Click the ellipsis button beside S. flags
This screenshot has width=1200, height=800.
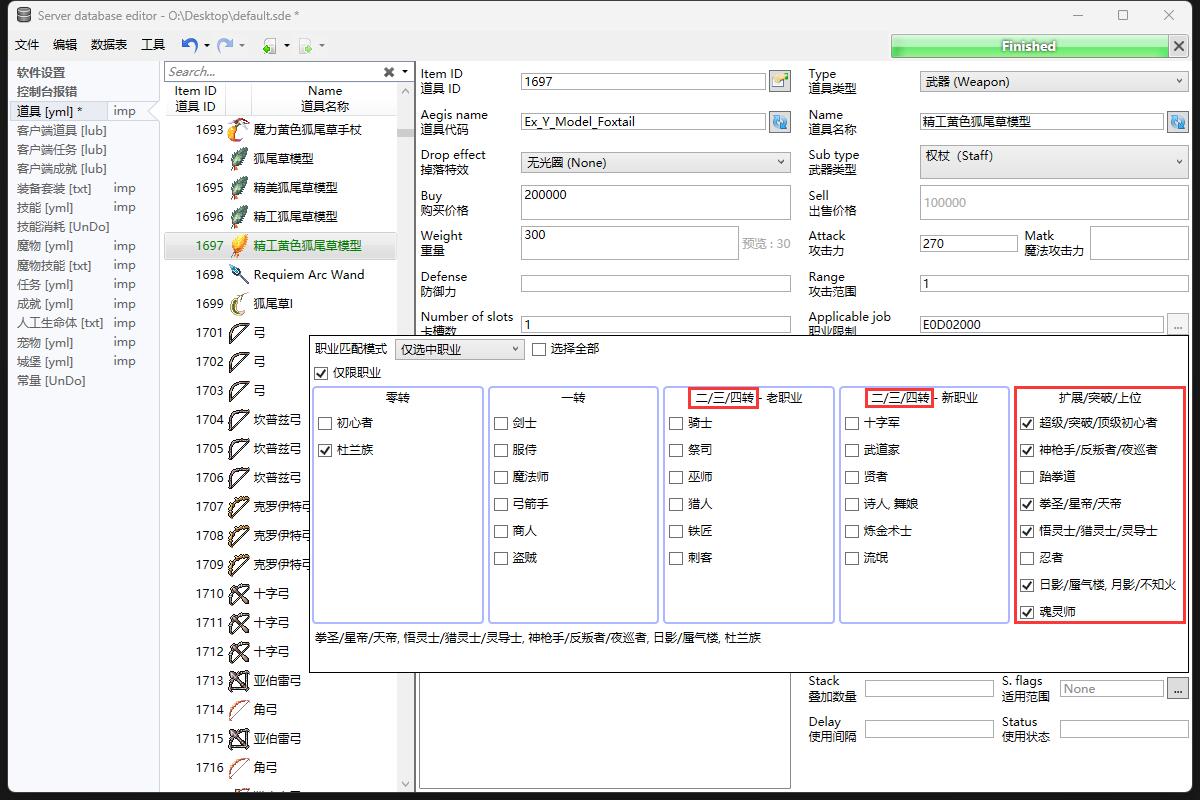(x=1176, y=689)
